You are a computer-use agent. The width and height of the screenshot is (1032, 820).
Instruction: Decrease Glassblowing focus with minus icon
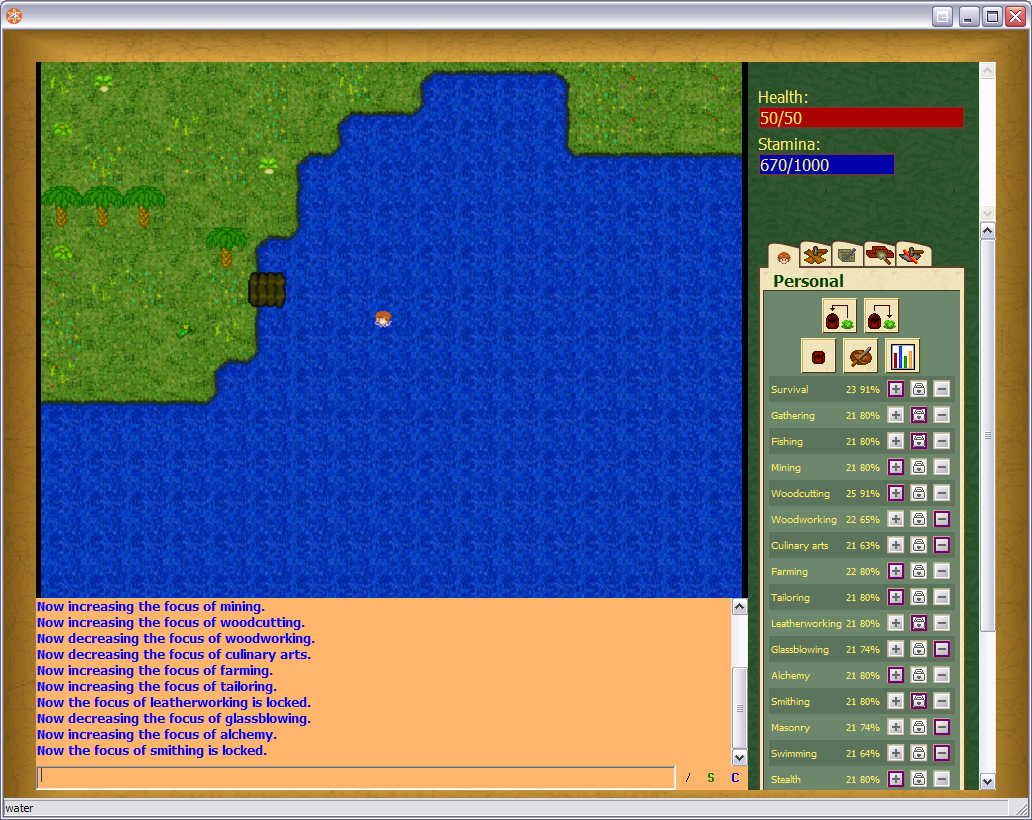click(942, 649)
